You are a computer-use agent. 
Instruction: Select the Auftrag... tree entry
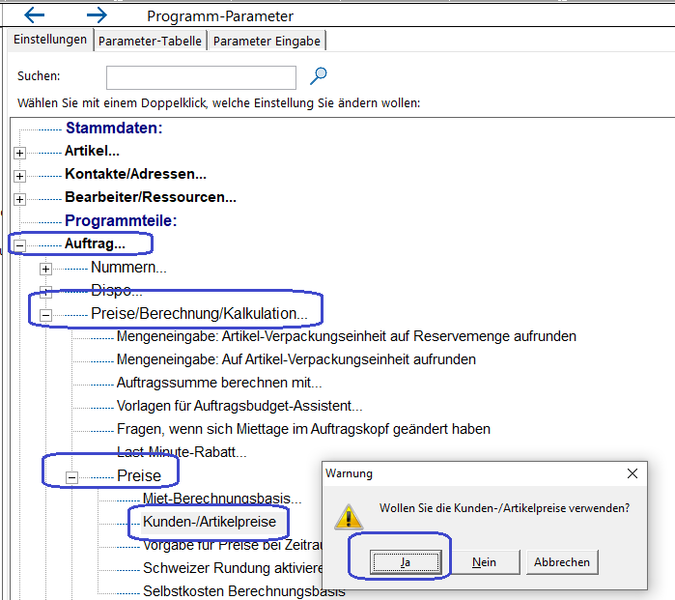click(x=95, y=244)
